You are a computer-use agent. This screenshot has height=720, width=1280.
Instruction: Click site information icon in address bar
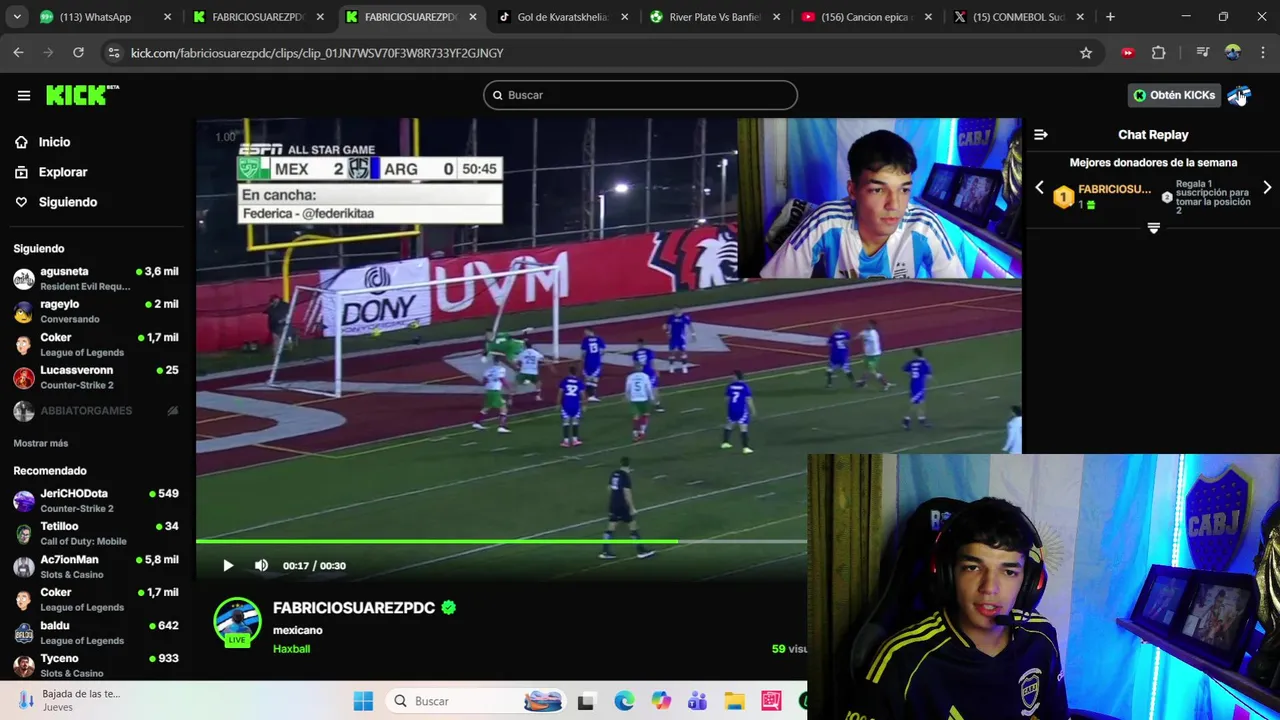coord(113,53)
